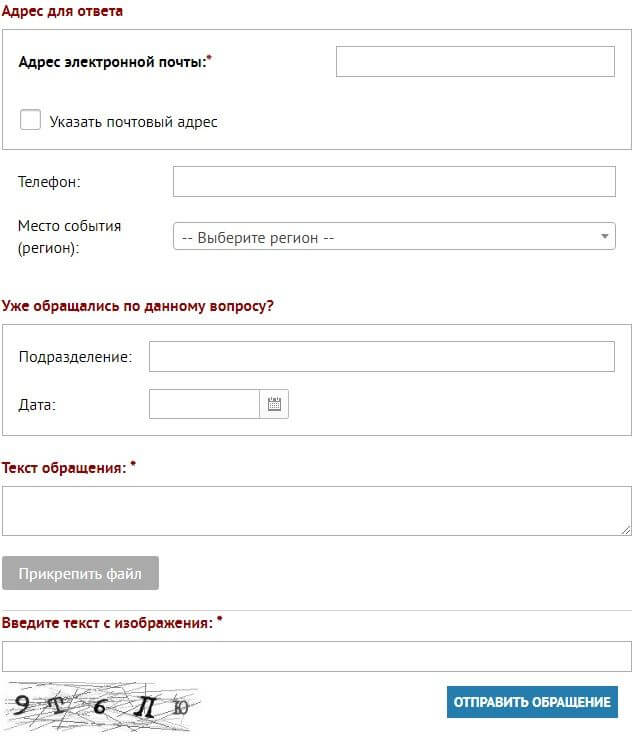Click the 'Подразделение' label
The width and height of the screenshot is (643, 741).
(75, 357)
